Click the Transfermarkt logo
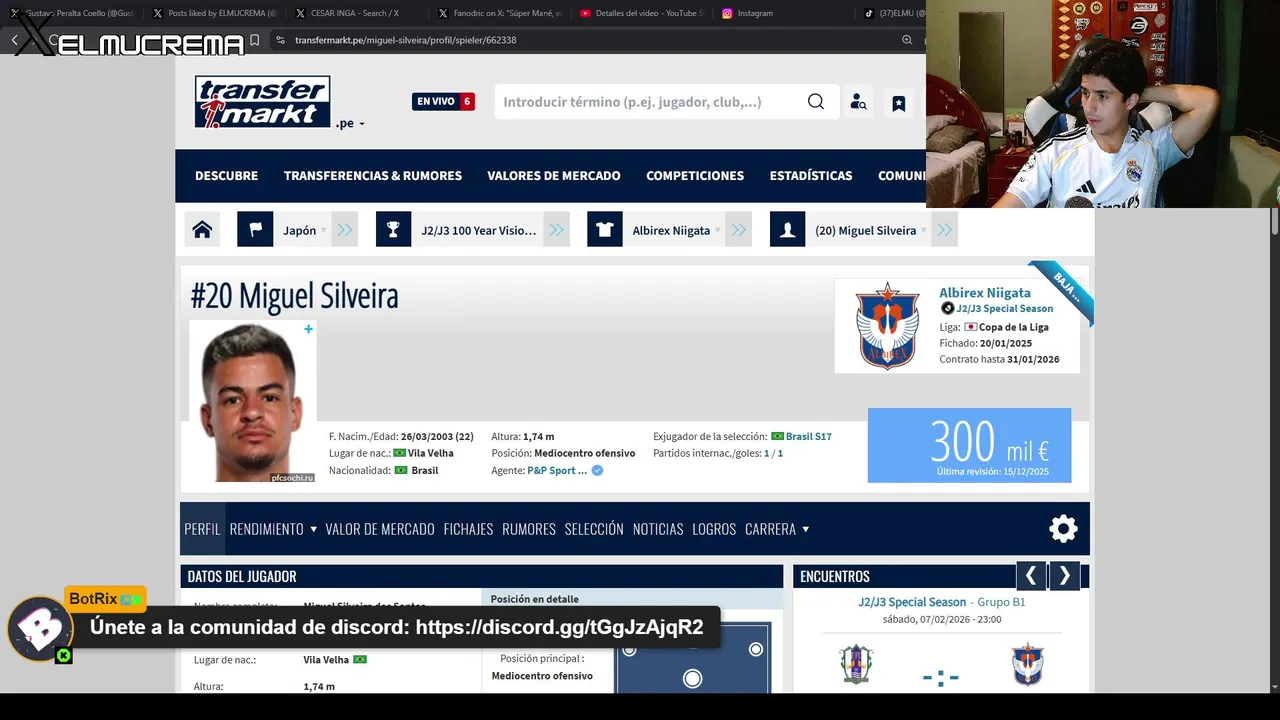Screen dimensions: 1280x720 (x=262, y=102)
